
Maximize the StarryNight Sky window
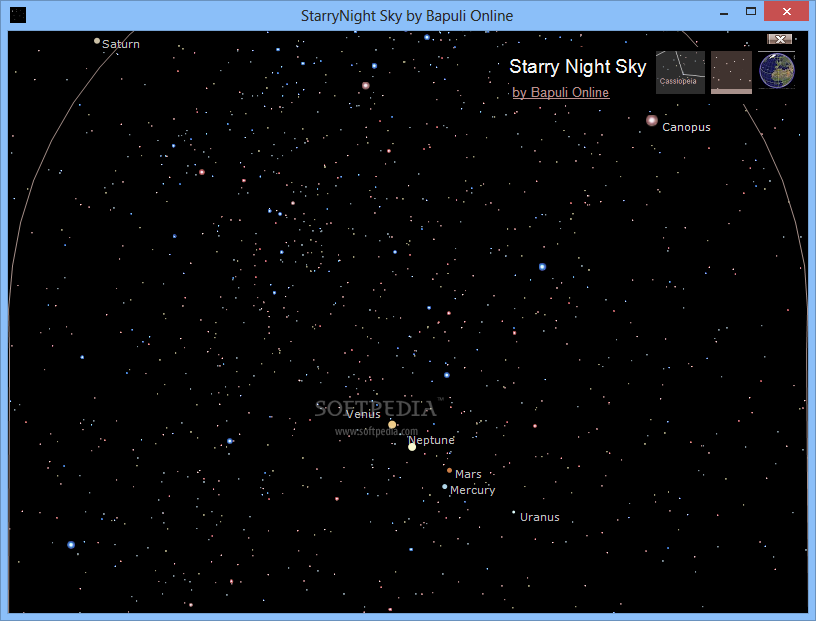click(x=750, y=11)
